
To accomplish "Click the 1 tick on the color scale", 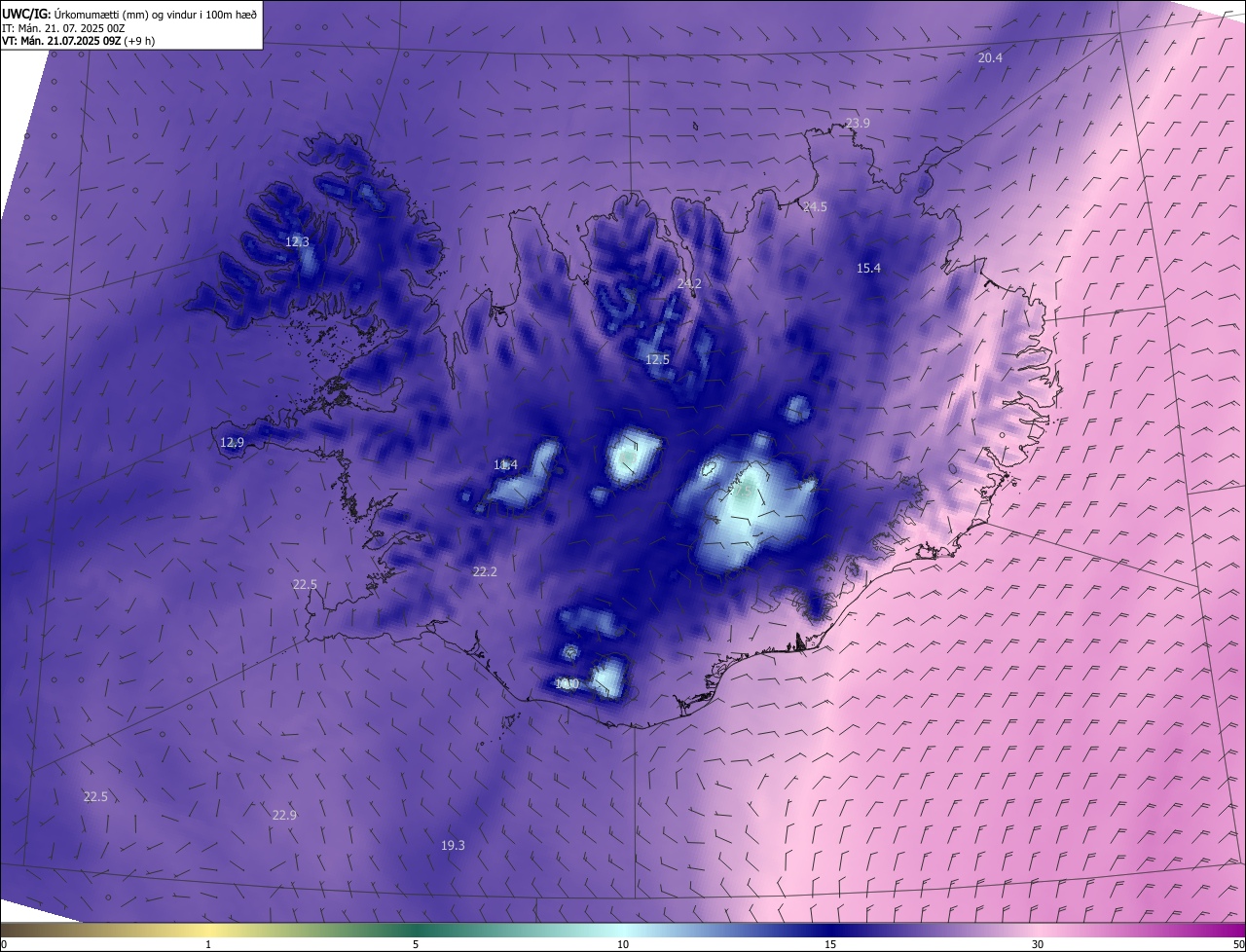I will click(x=209, y=944).
